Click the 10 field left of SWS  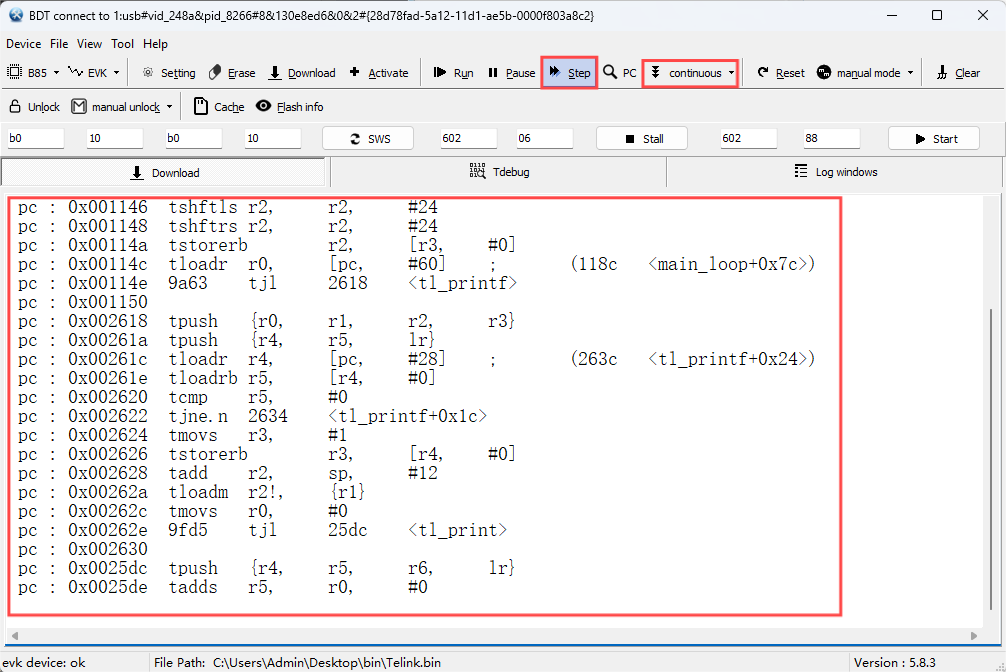(x=273, y=138)
